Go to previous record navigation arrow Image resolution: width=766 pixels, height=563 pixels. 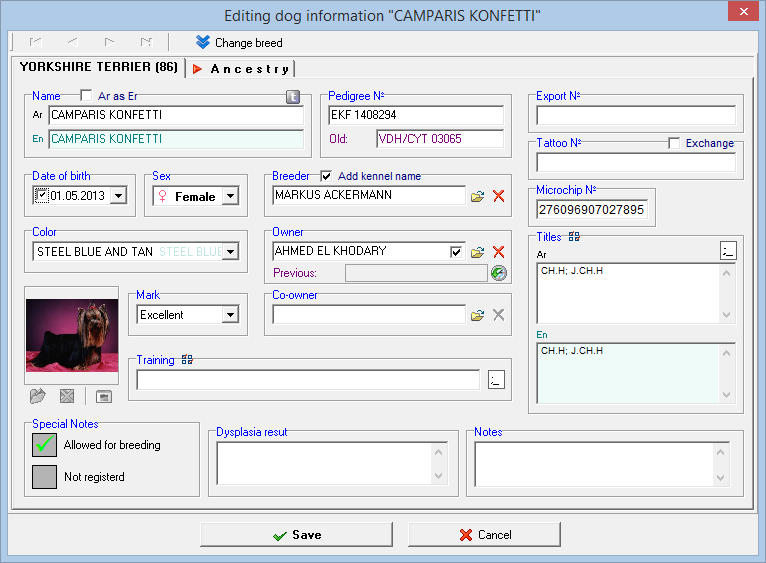pos(72,42)
